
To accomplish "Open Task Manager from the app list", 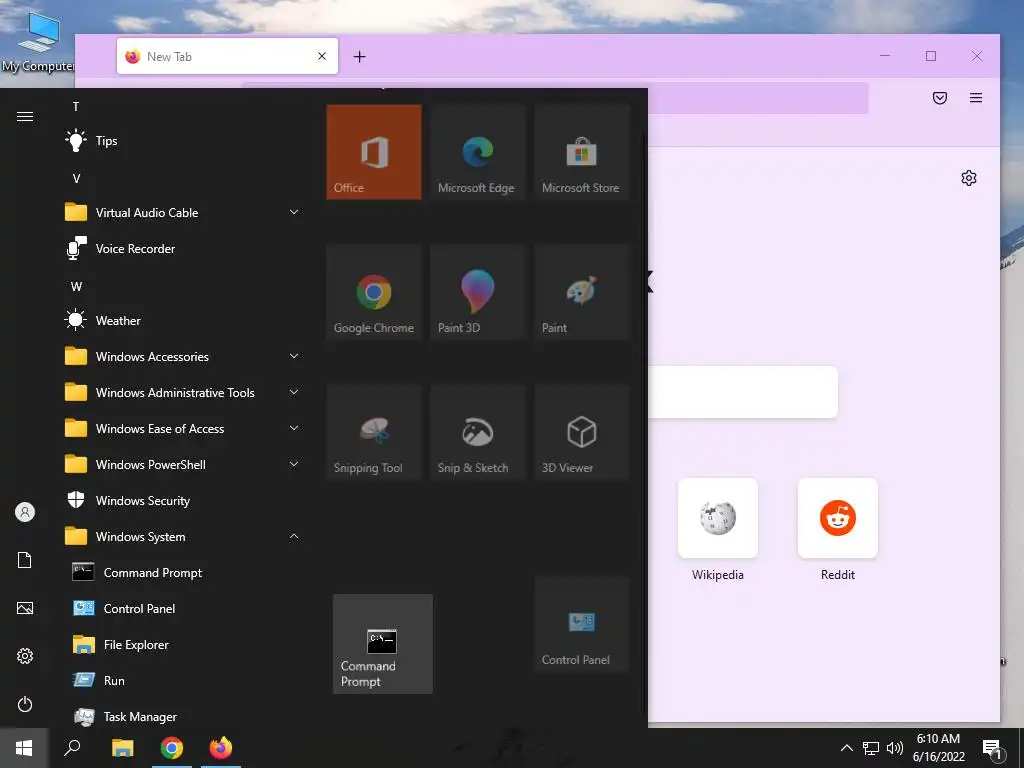I will 183,716.
